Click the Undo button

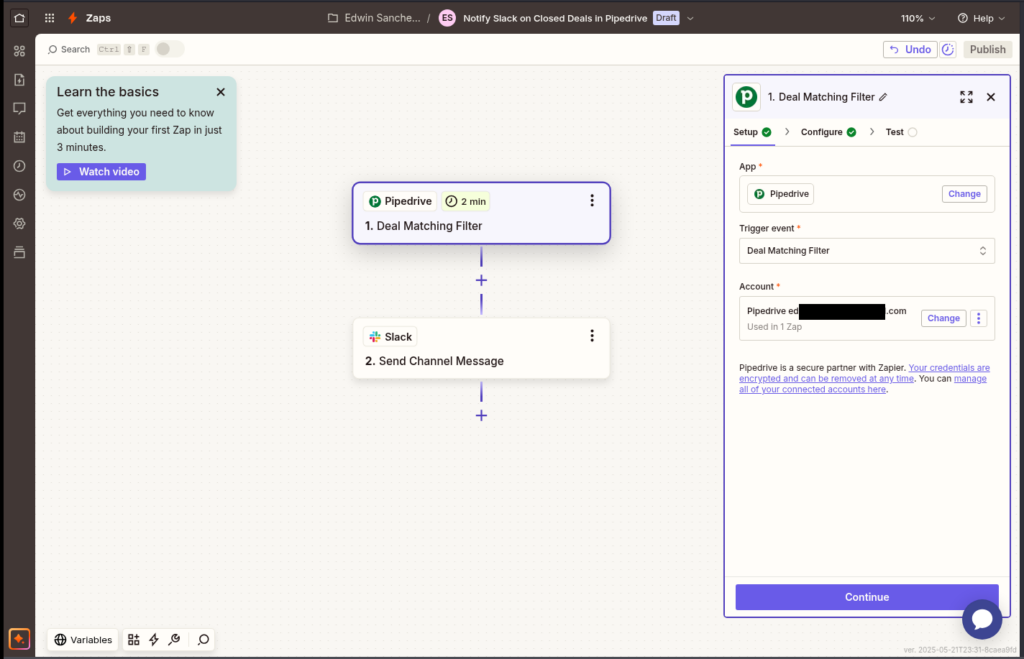click(x=910, y=50)
